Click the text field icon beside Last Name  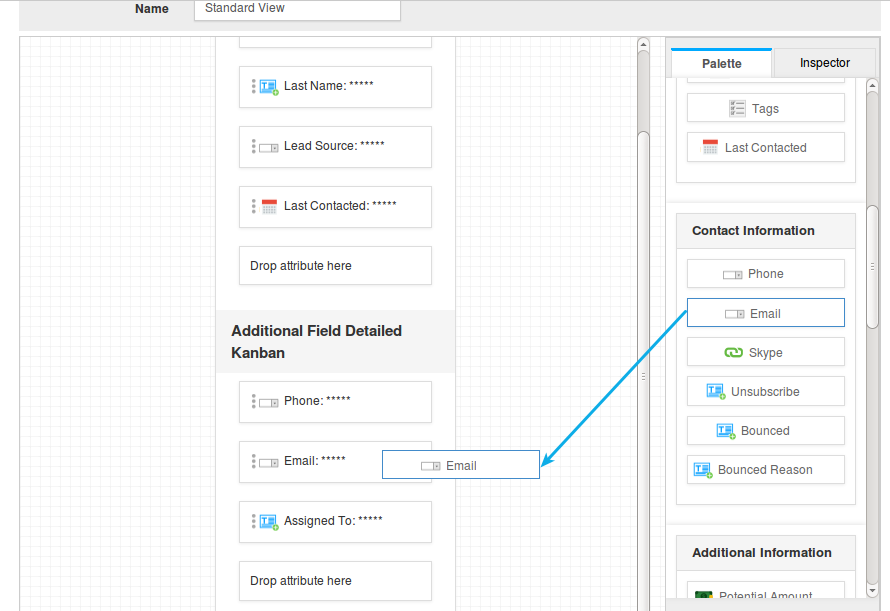click(x=266, y=87)
